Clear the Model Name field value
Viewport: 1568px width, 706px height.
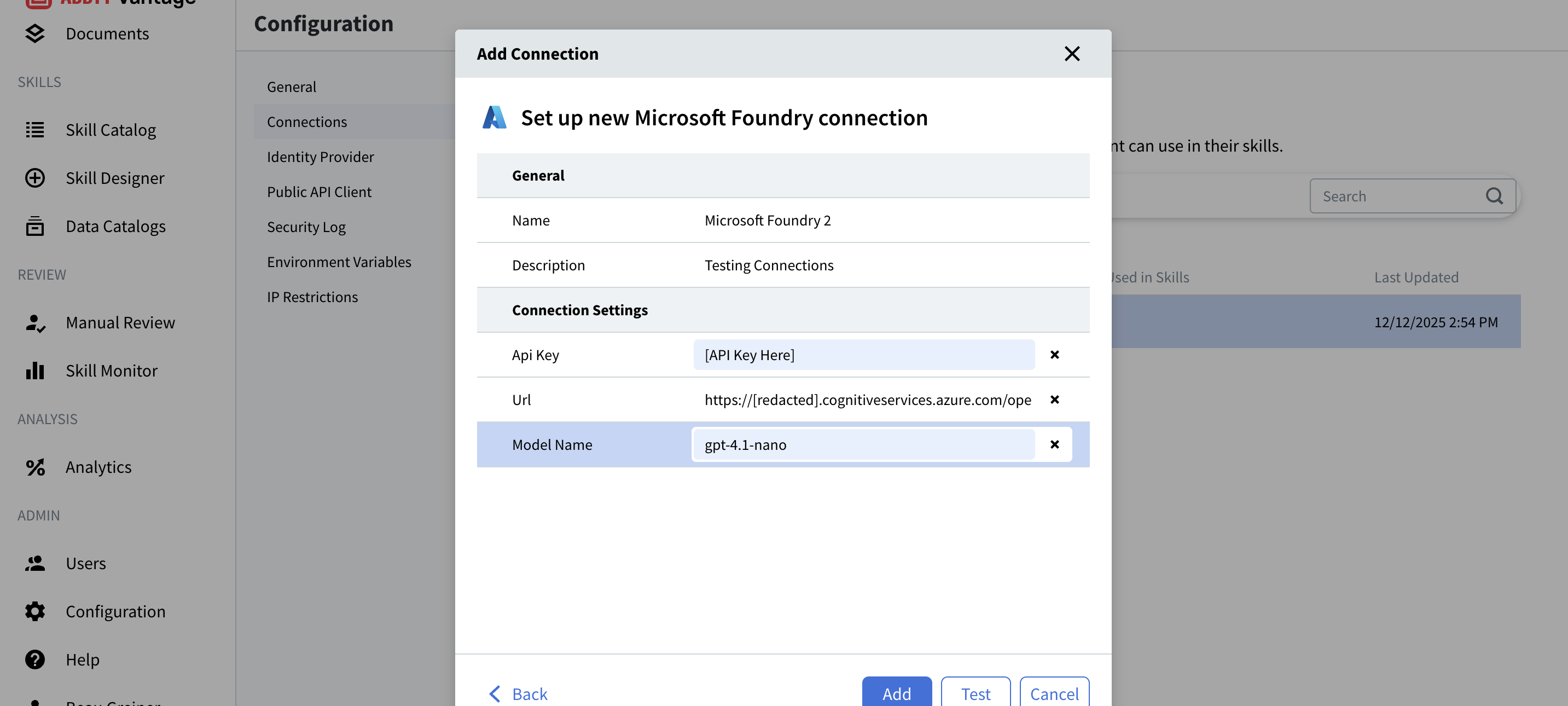click(x=1055, y=444)
